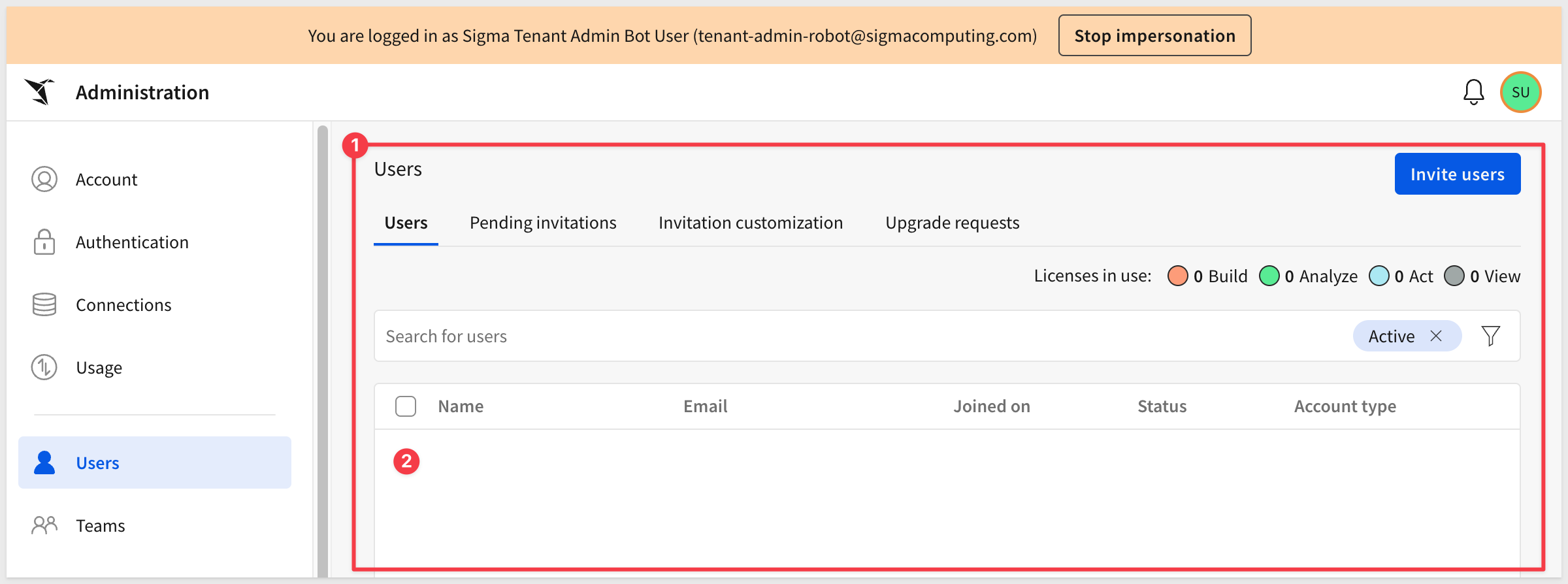Go to Upgrade requests tab
1568x584 pixels.
952,223
